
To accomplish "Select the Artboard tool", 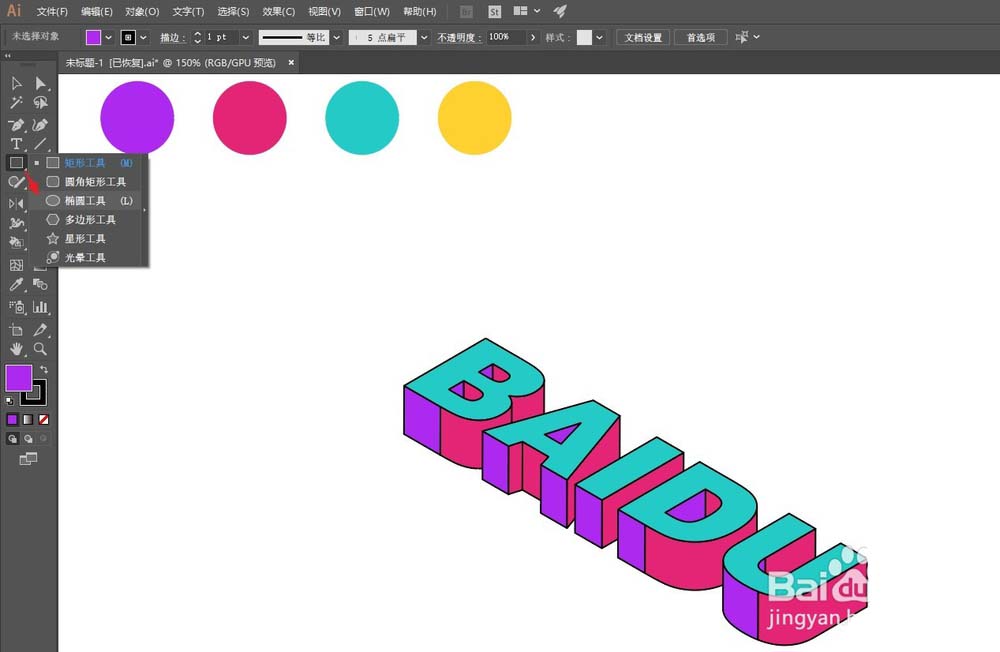I will (16, 329).
